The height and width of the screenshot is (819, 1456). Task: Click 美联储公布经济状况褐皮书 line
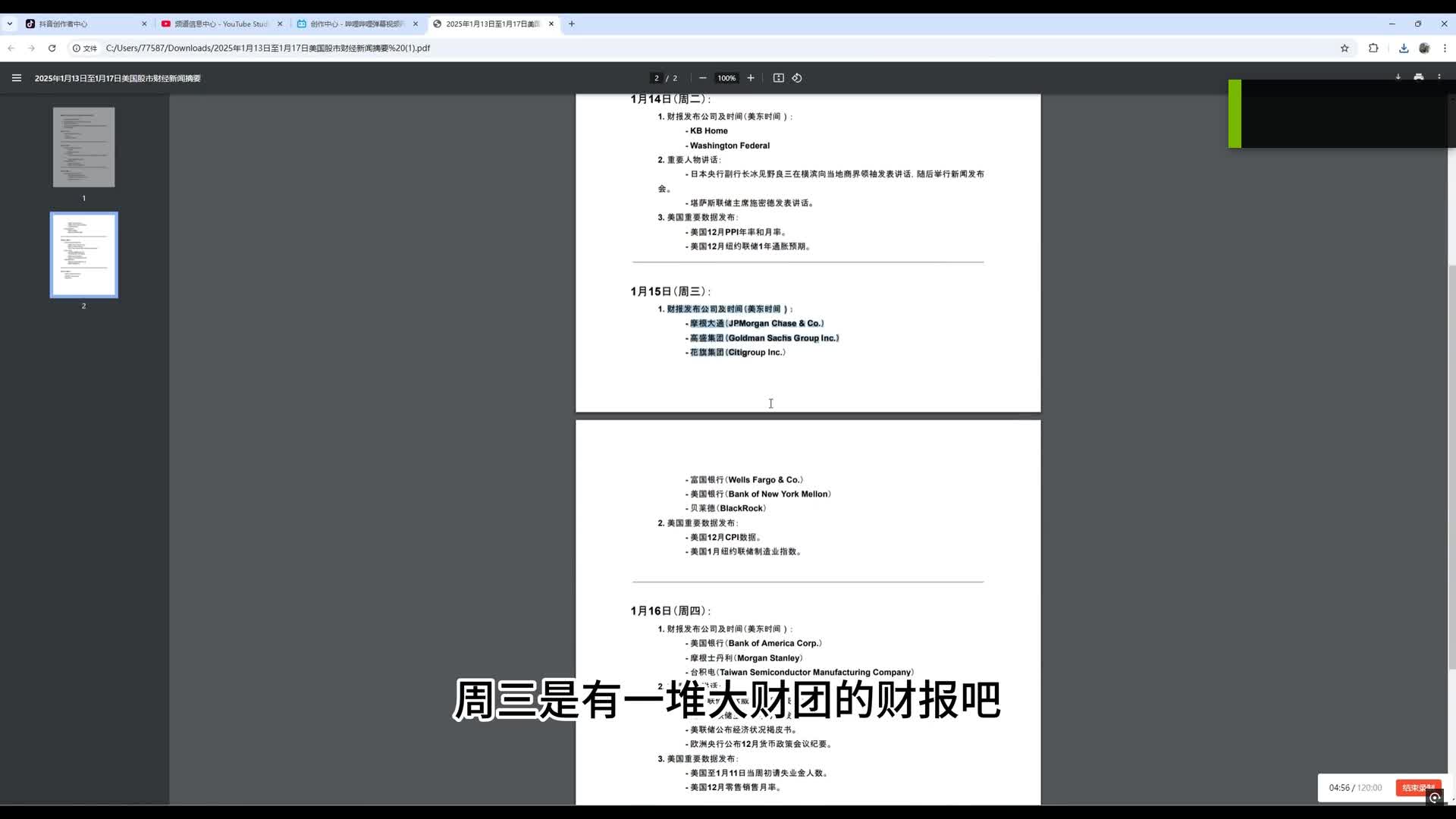tap(742, 730)
